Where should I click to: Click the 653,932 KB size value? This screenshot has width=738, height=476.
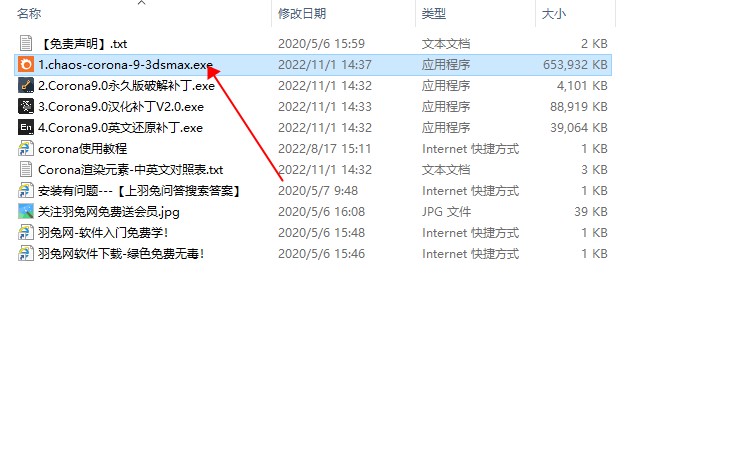(575, 65)
